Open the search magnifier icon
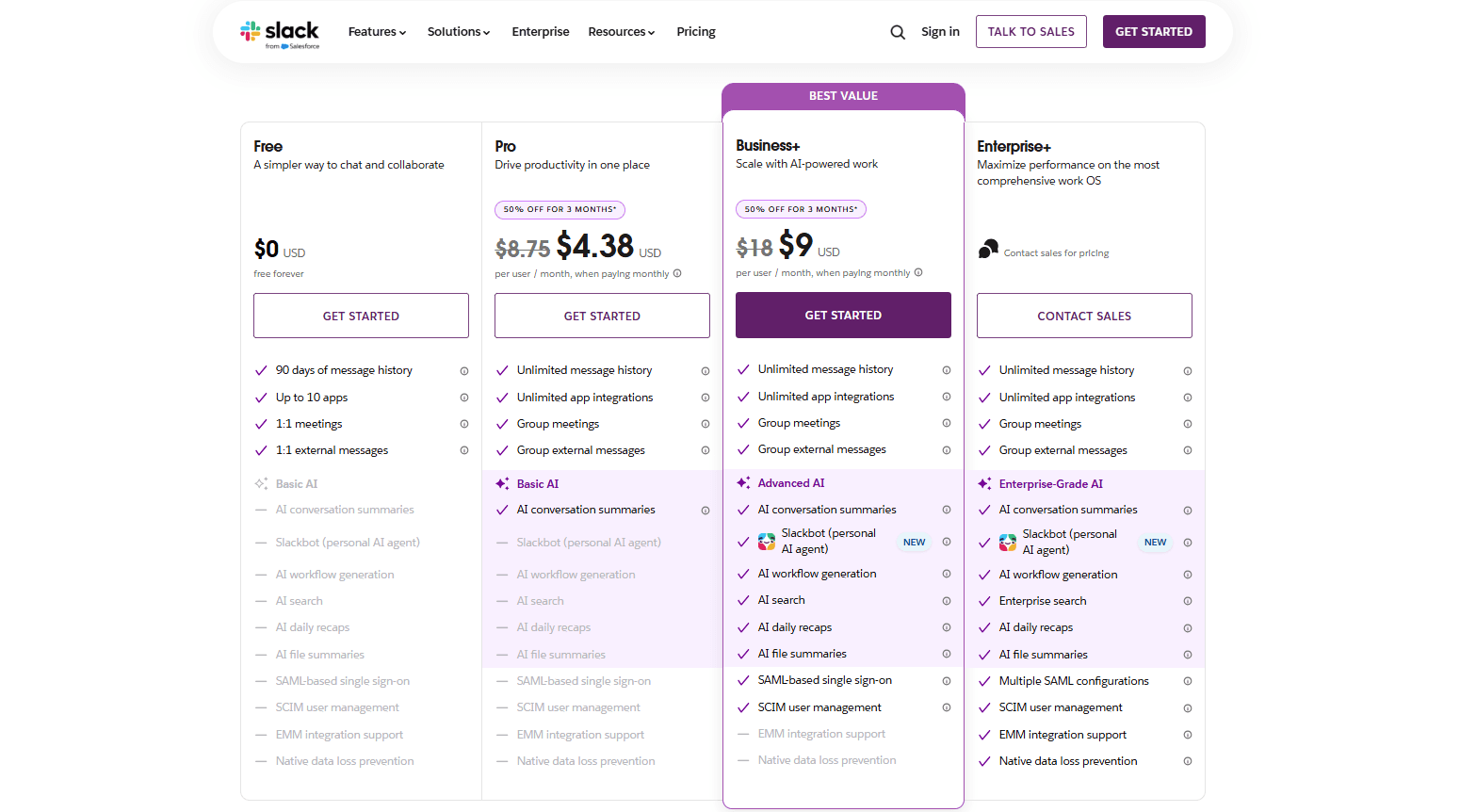The width and height of the screenshot is (1460, 812). [897, 31]
